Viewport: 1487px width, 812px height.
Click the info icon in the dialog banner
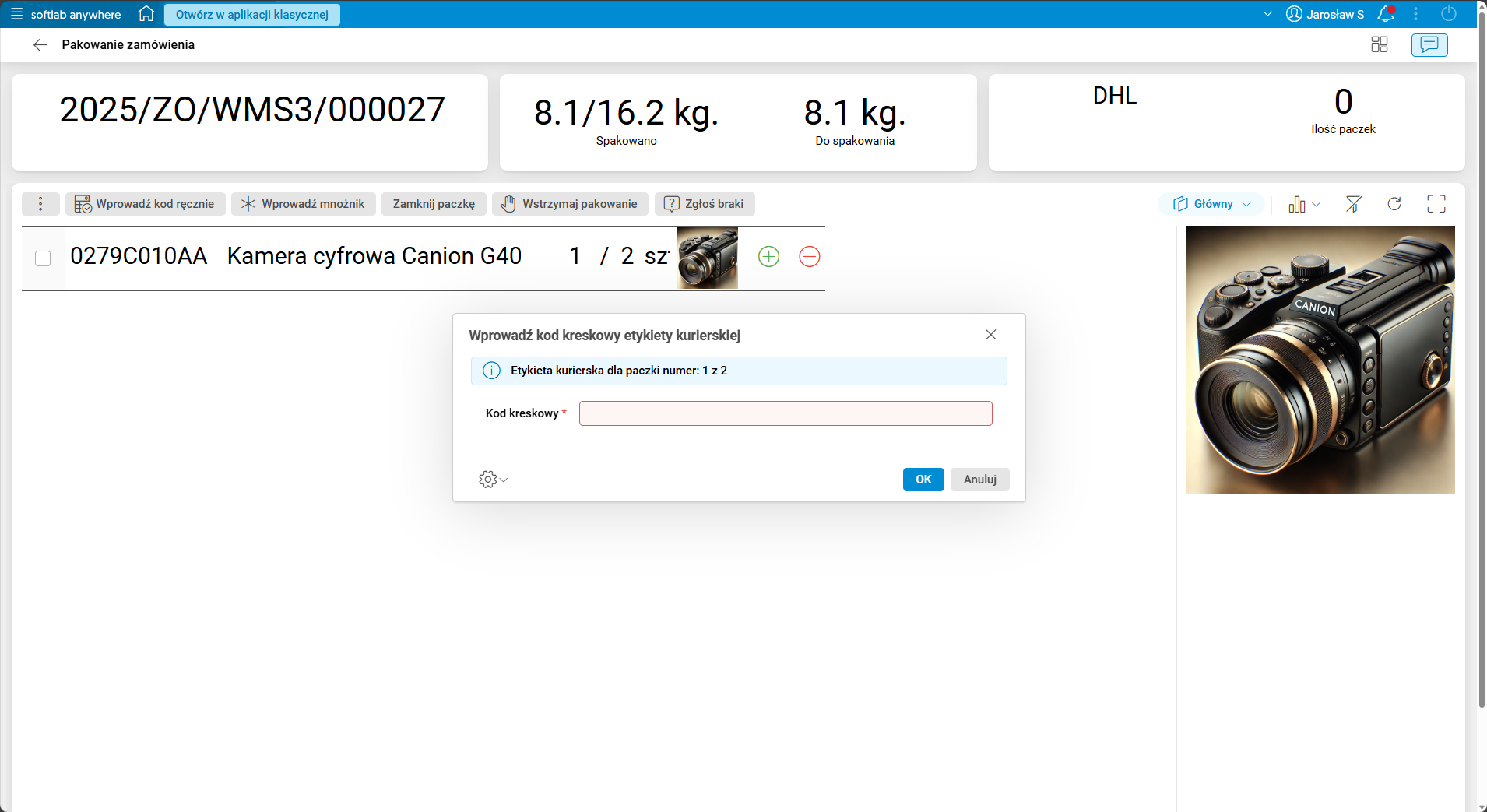pos(491,371)
